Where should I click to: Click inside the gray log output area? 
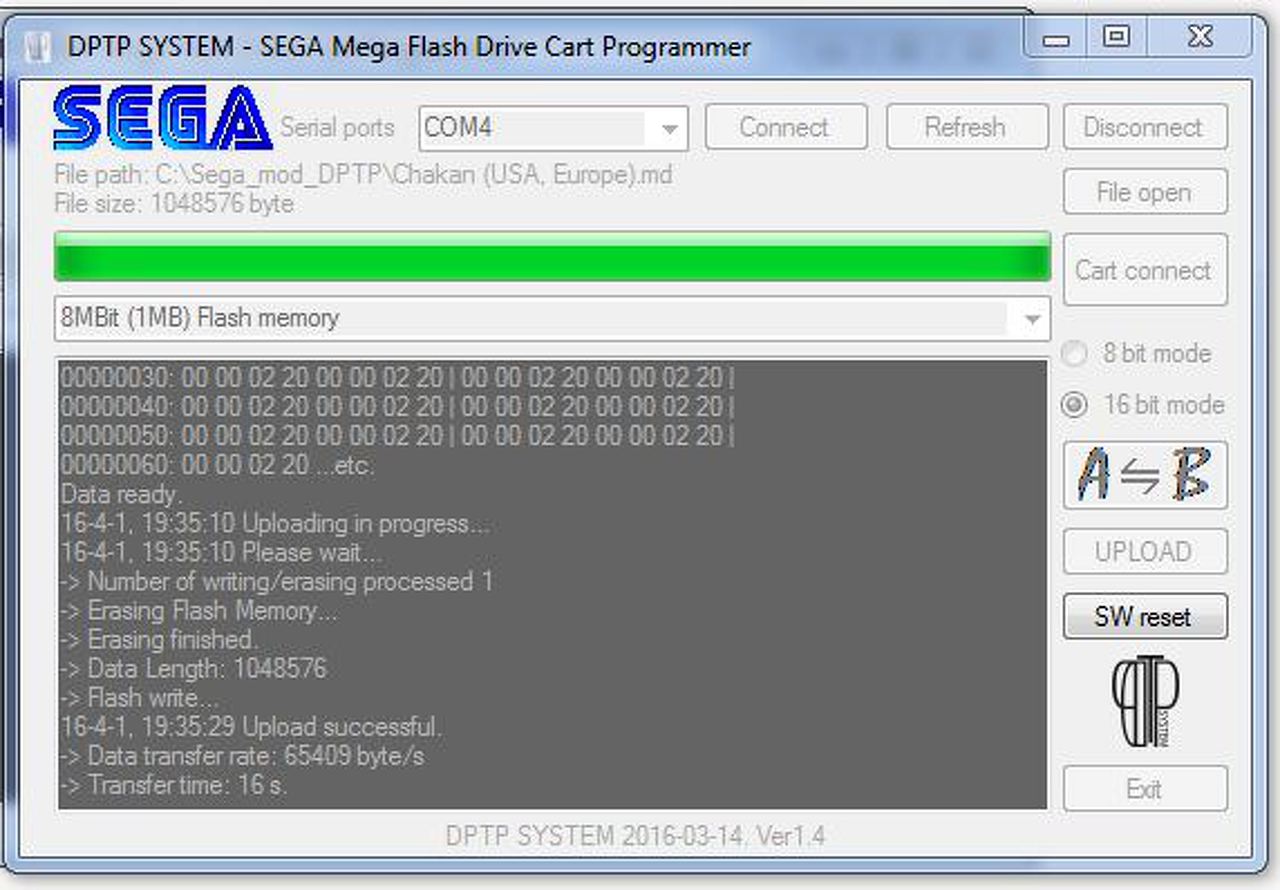pyautogui.click(x=552, y=584)
